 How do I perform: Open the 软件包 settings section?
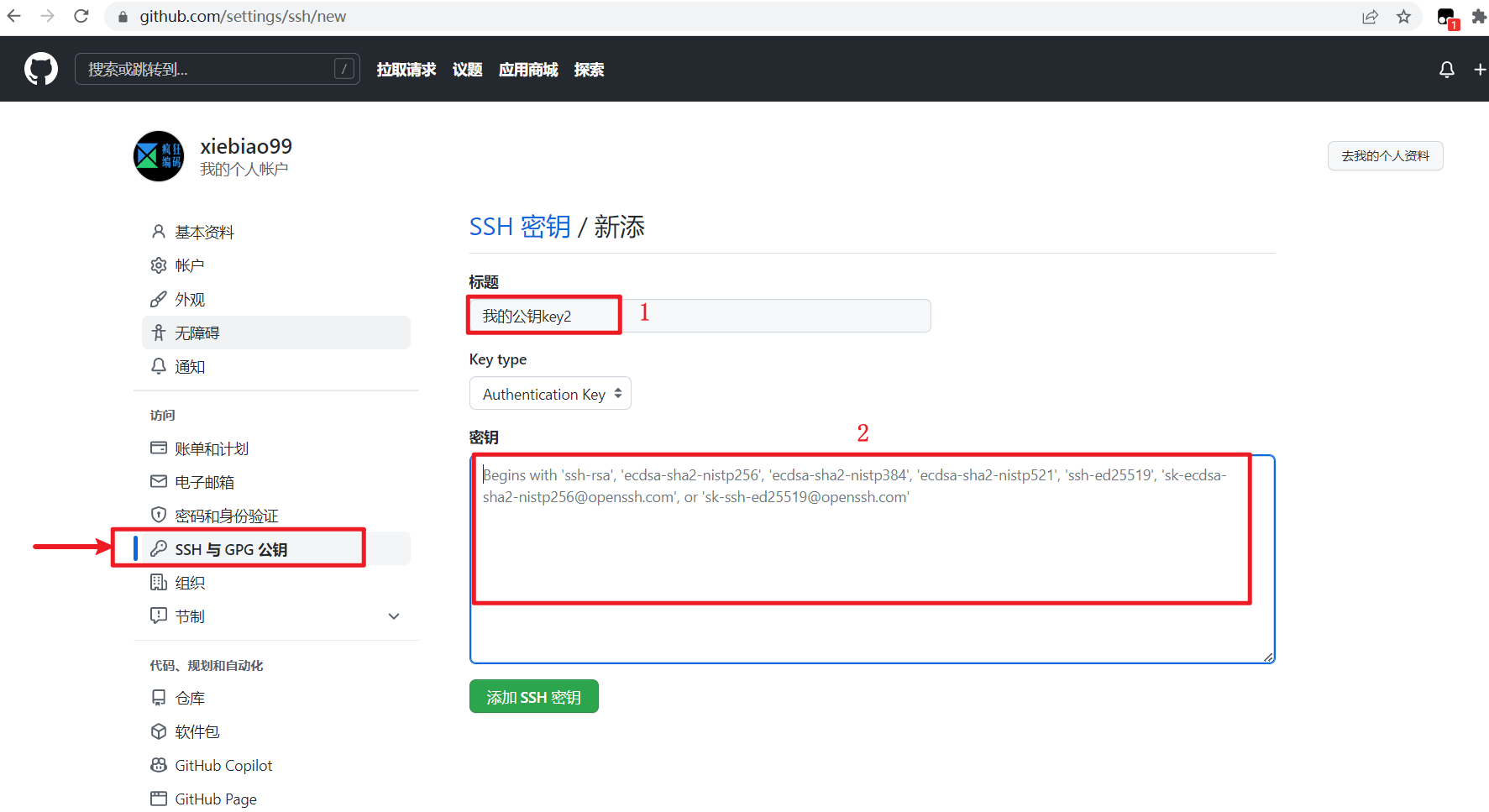tap(197, 731)
